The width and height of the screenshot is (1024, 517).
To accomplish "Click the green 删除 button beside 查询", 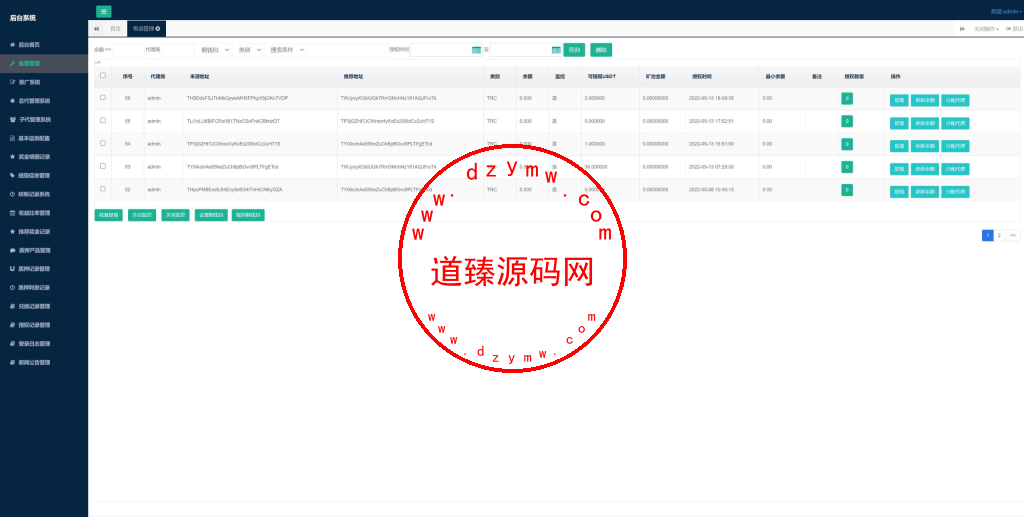I will tap(601, 50).
